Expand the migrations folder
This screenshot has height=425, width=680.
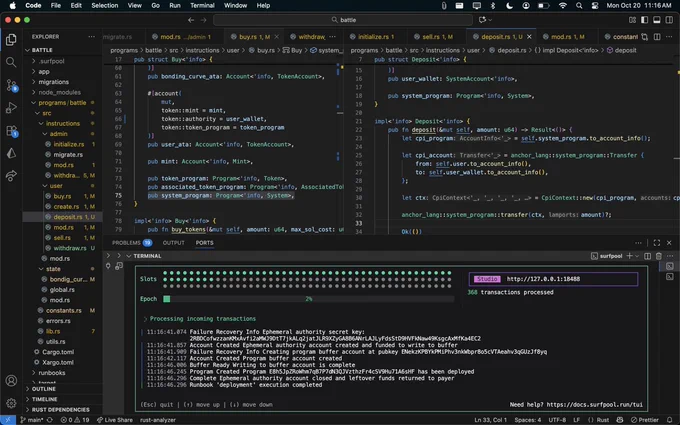[53, 82]
